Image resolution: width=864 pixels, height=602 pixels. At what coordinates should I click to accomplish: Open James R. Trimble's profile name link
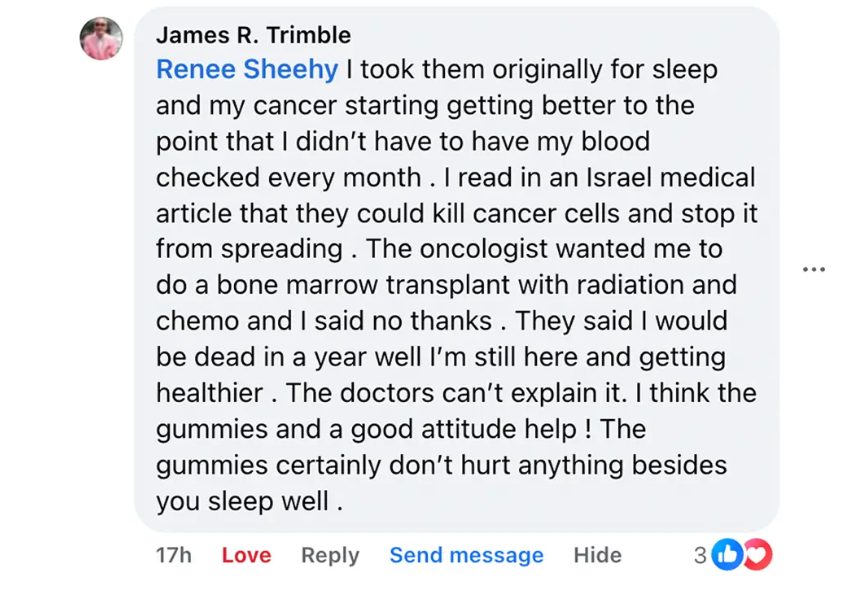(253, 35)
